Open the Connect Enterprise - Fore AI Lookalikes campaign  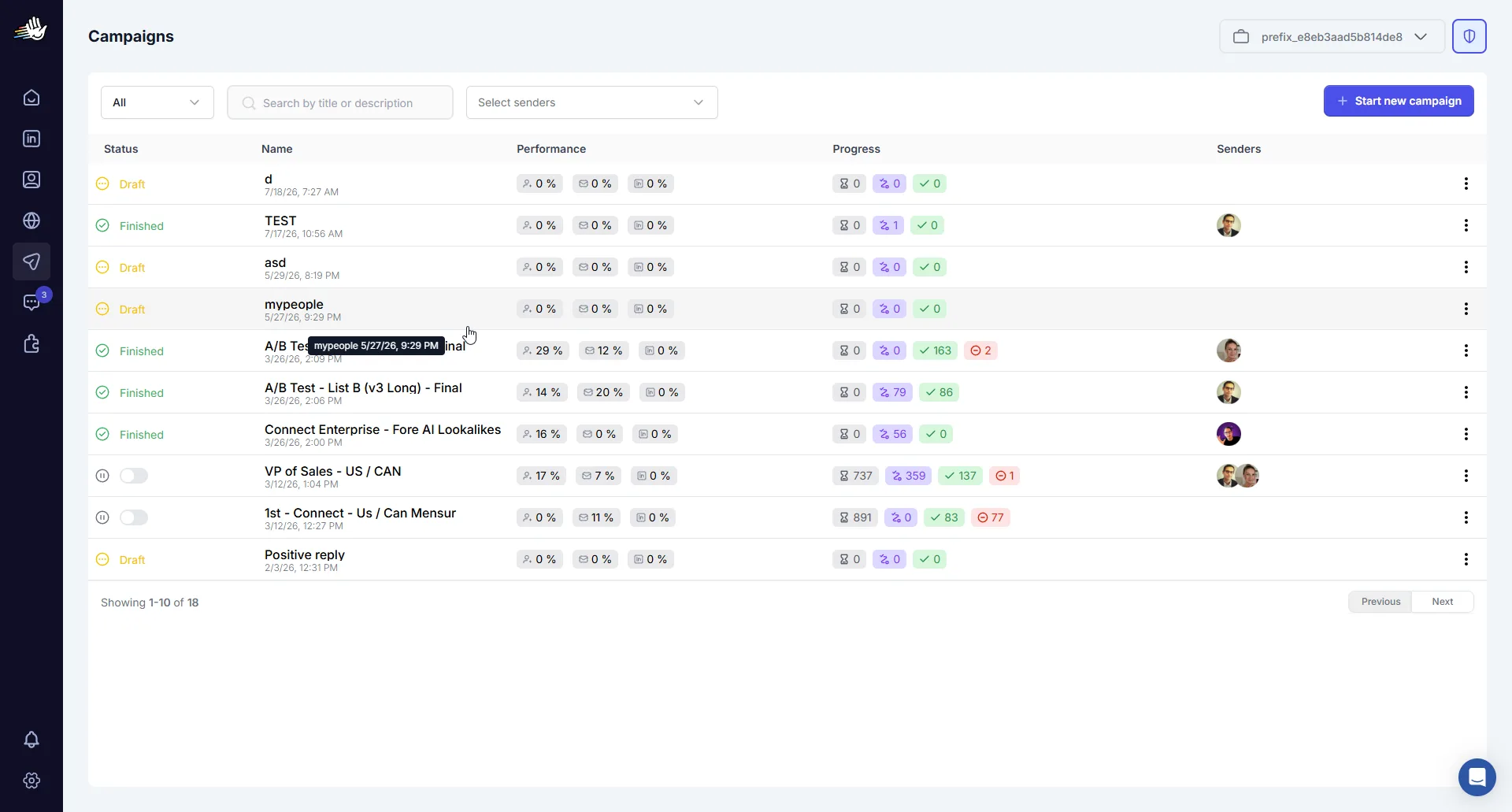click(383, 429)
